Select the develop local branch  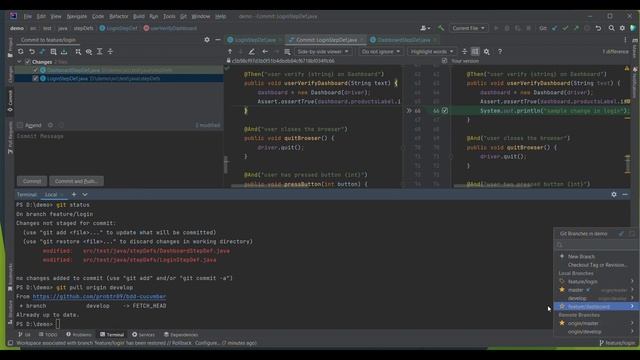[x=577, y=298]
